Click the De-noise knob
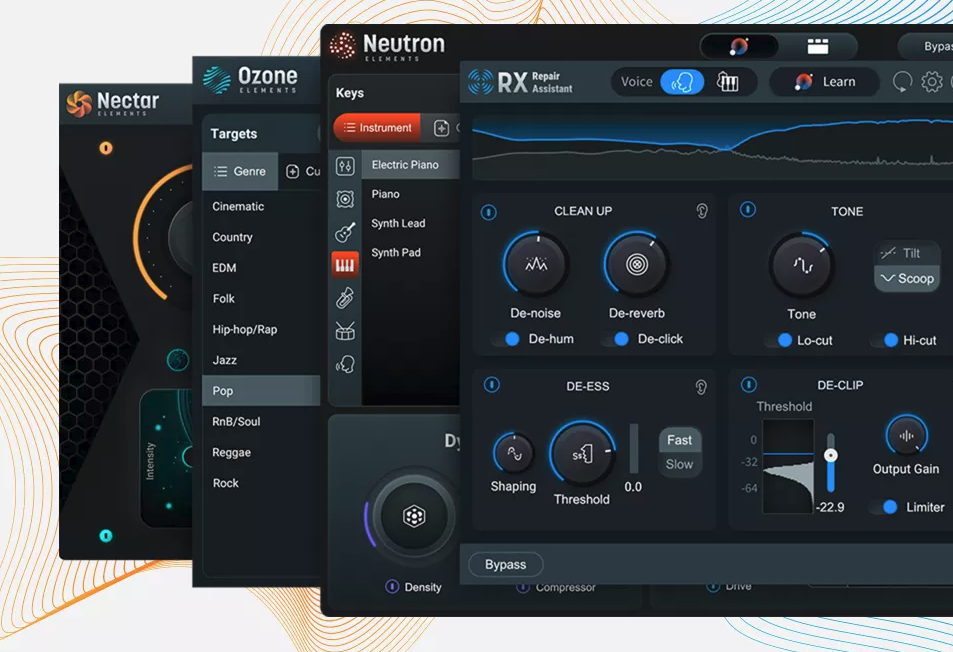 pyautogui.click(x=535, y=264)
